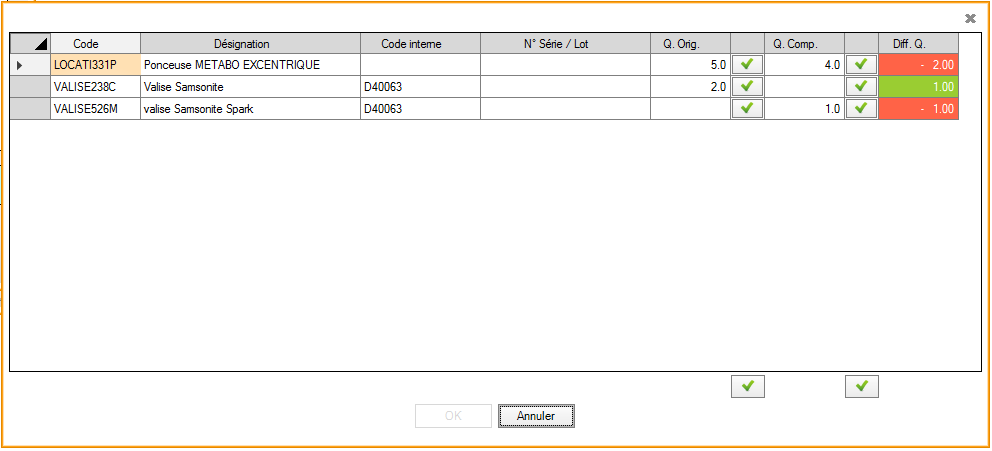
Task: Click the Q. Orig. checkmark for LOCATI331P row
Action: pyautogui.click(x=747, y=64)
